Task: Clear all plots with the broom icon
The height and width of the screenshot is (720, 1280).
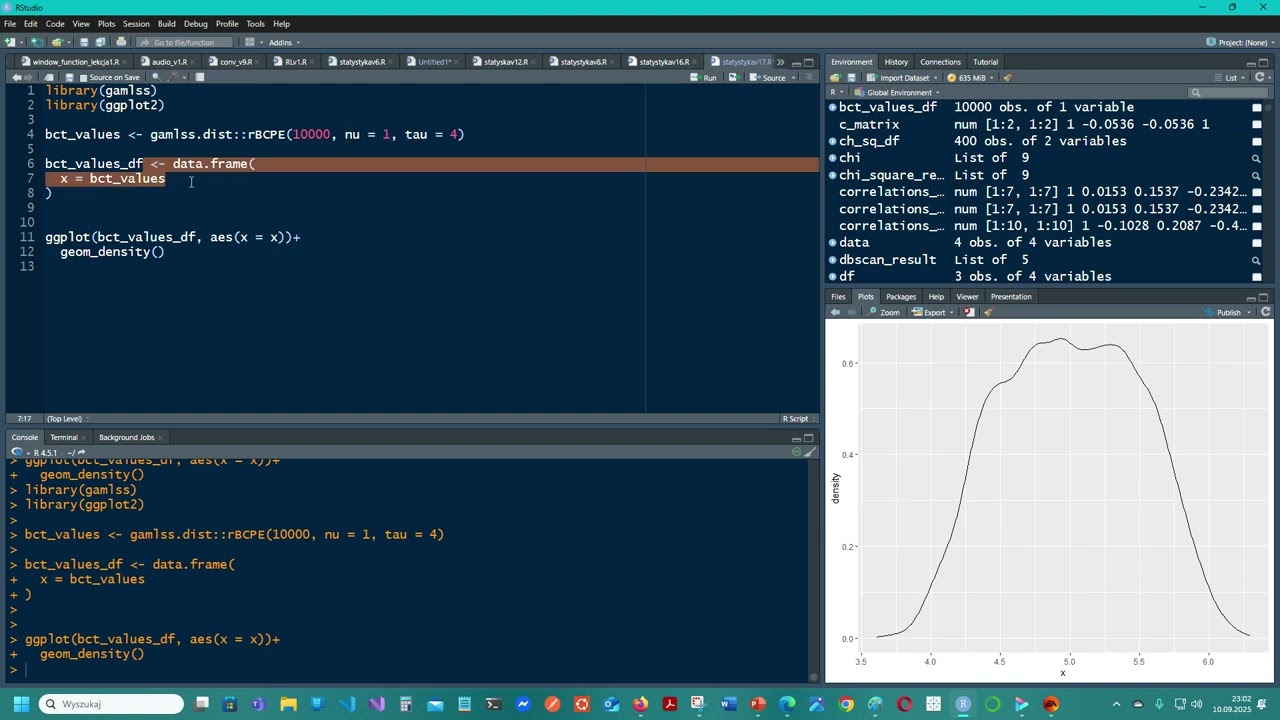Action: [x=988, y=312]
